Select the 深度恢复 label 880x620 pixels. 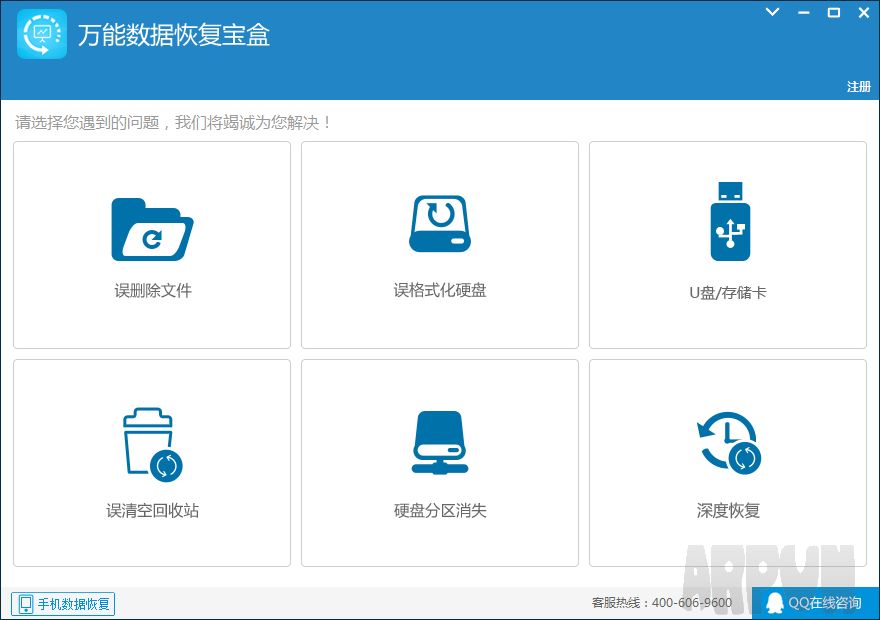pyautogui.click(x=728, y=510)
